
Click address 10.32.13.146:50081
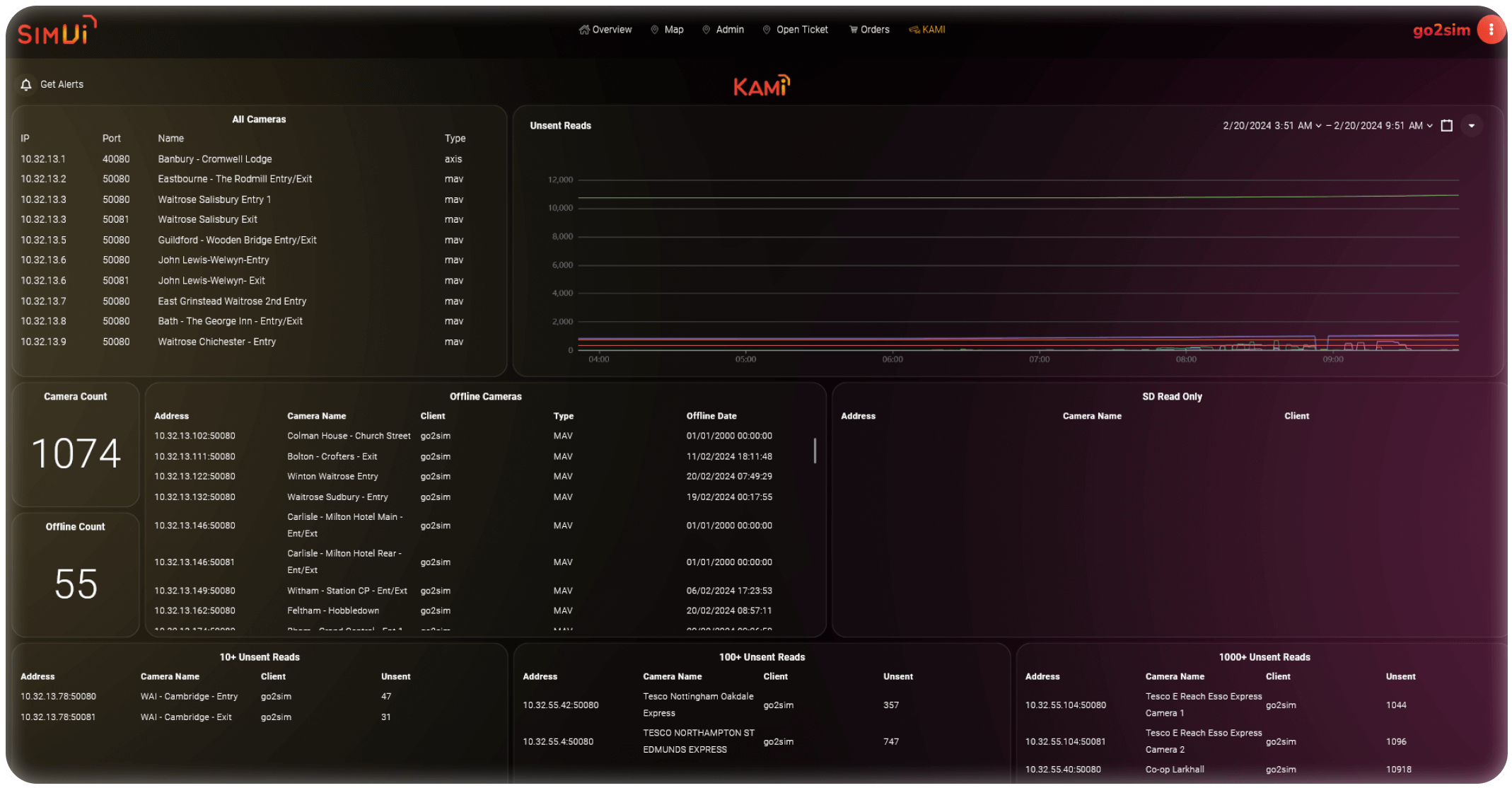pos(194,562)
